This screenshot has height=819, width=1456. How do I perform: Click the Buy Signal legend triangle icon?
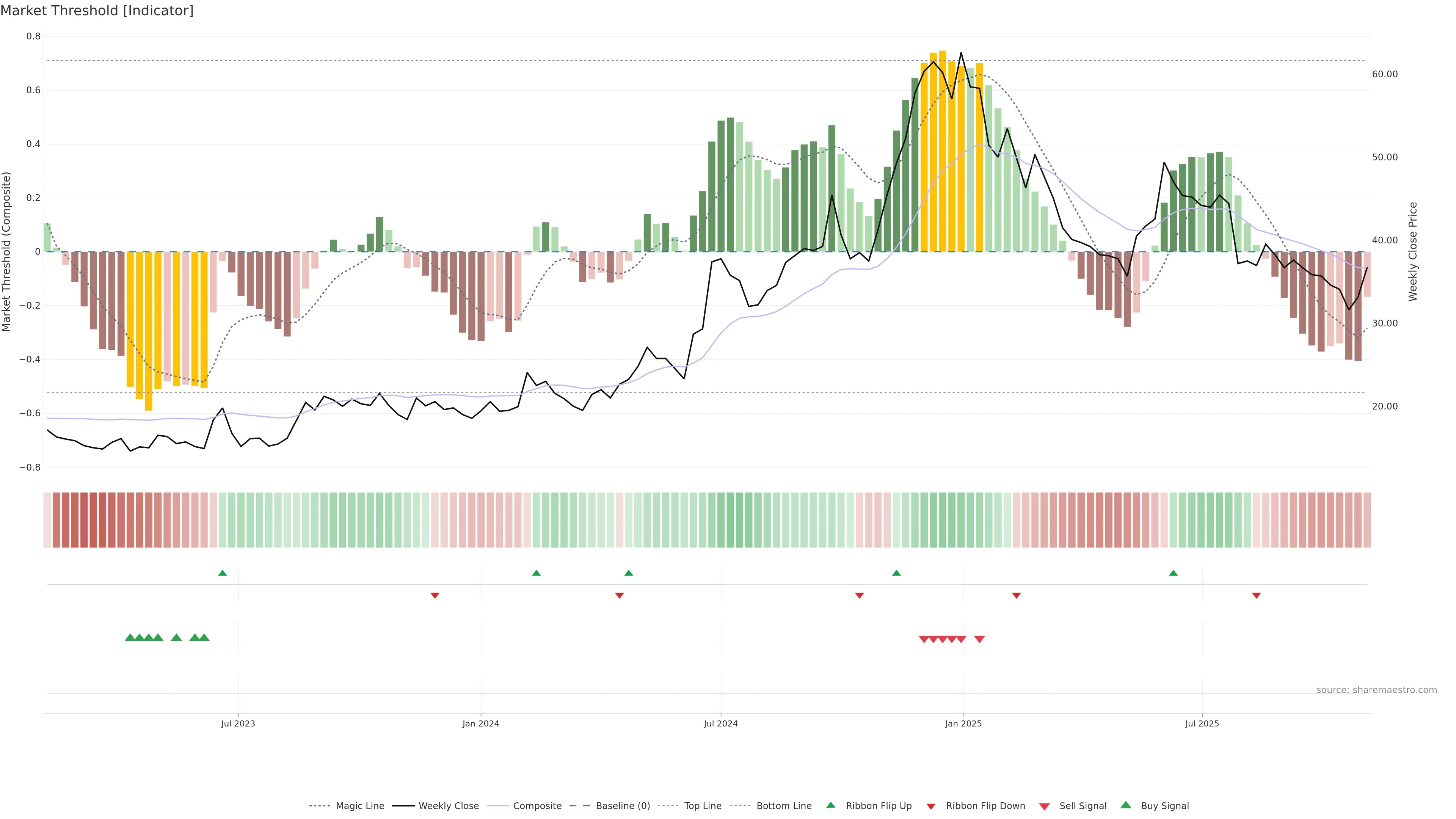1126,805
